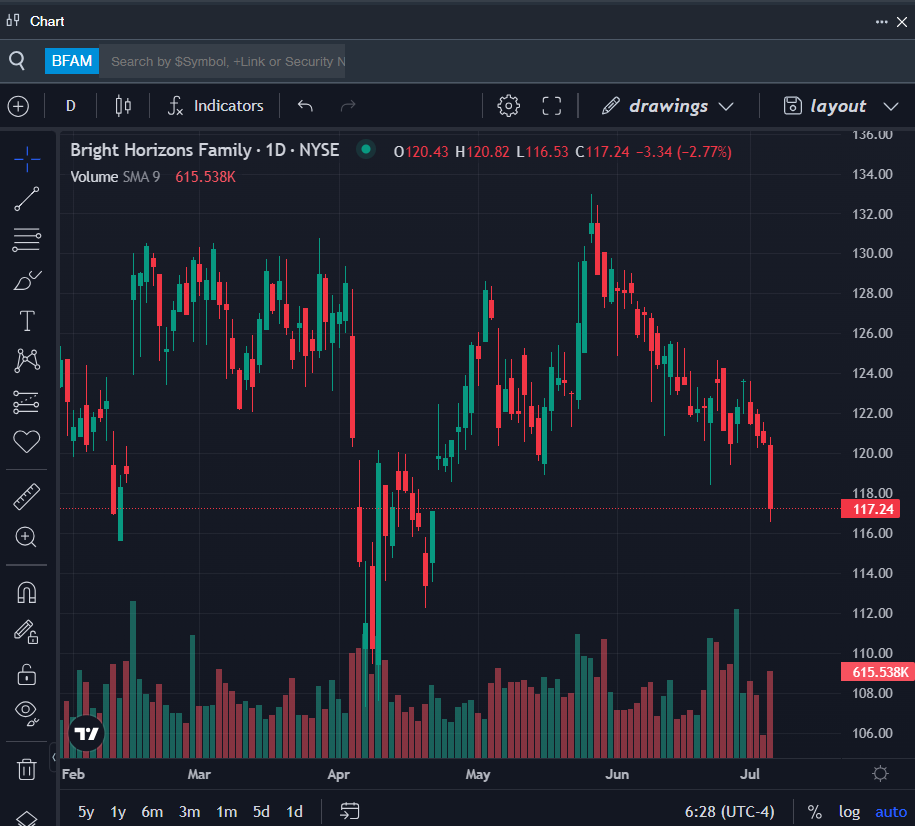
Task: Click the 117.24 current price label
Action: pyautogui.click(x=870, y=509)
